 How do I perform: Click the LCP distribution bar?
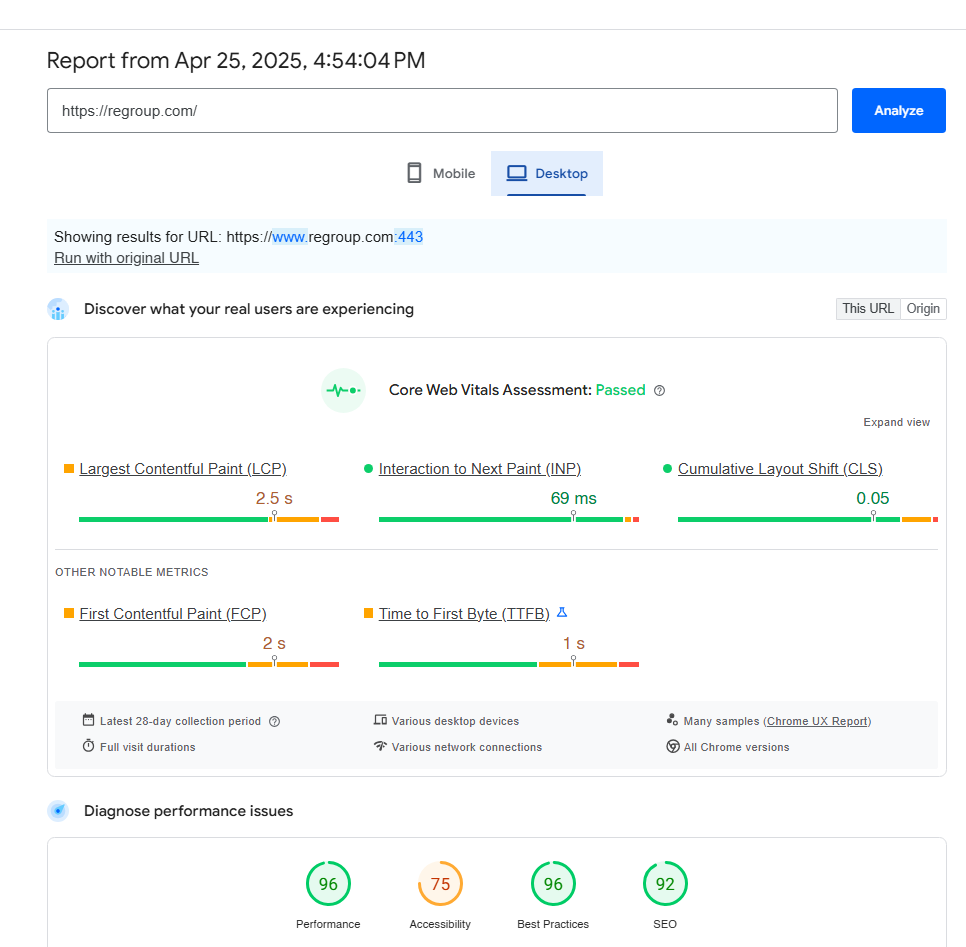tap(209, 519)
